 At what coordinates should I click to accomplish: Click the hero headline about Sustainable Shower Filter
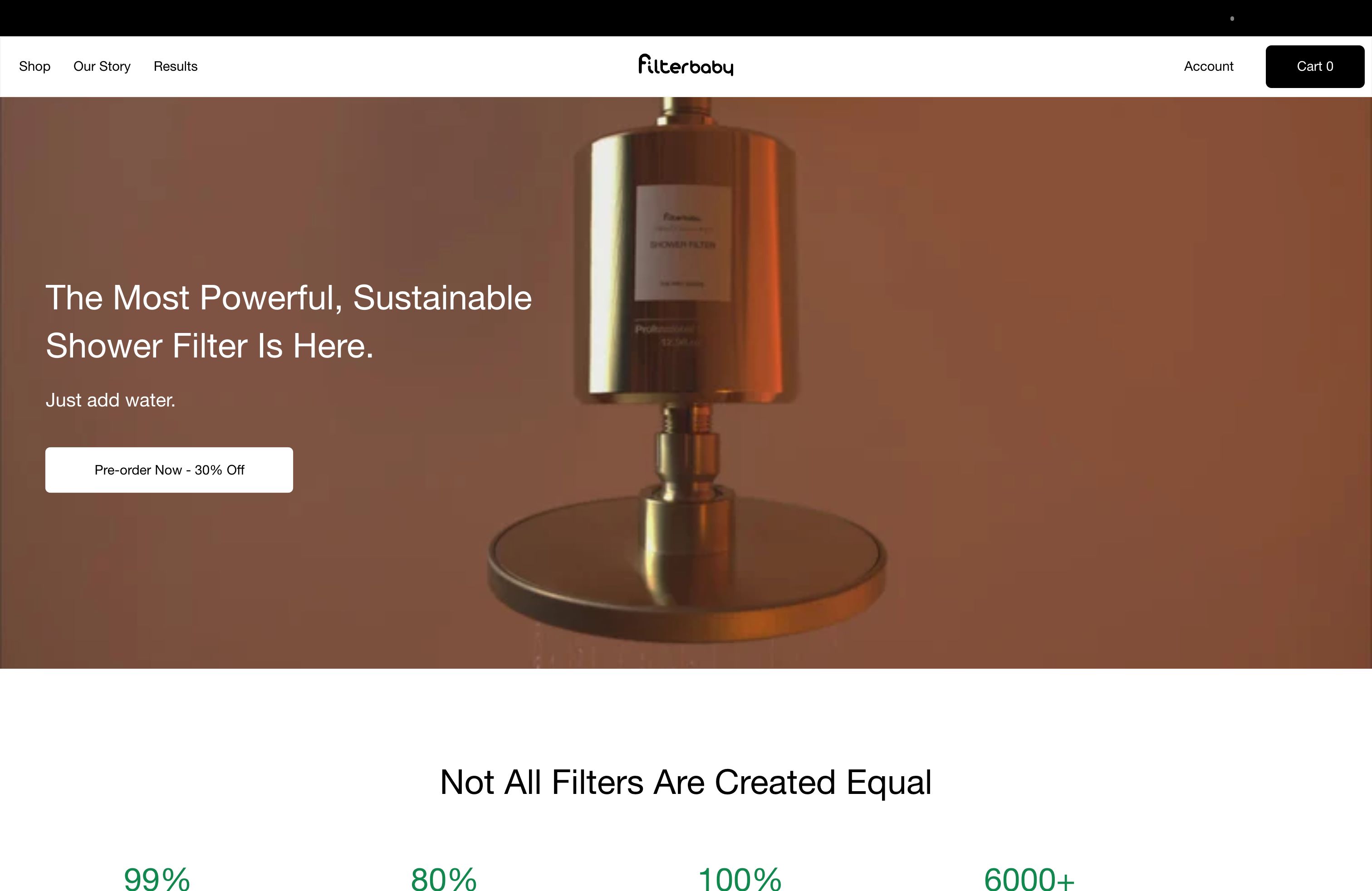click(x=288, y=321)
